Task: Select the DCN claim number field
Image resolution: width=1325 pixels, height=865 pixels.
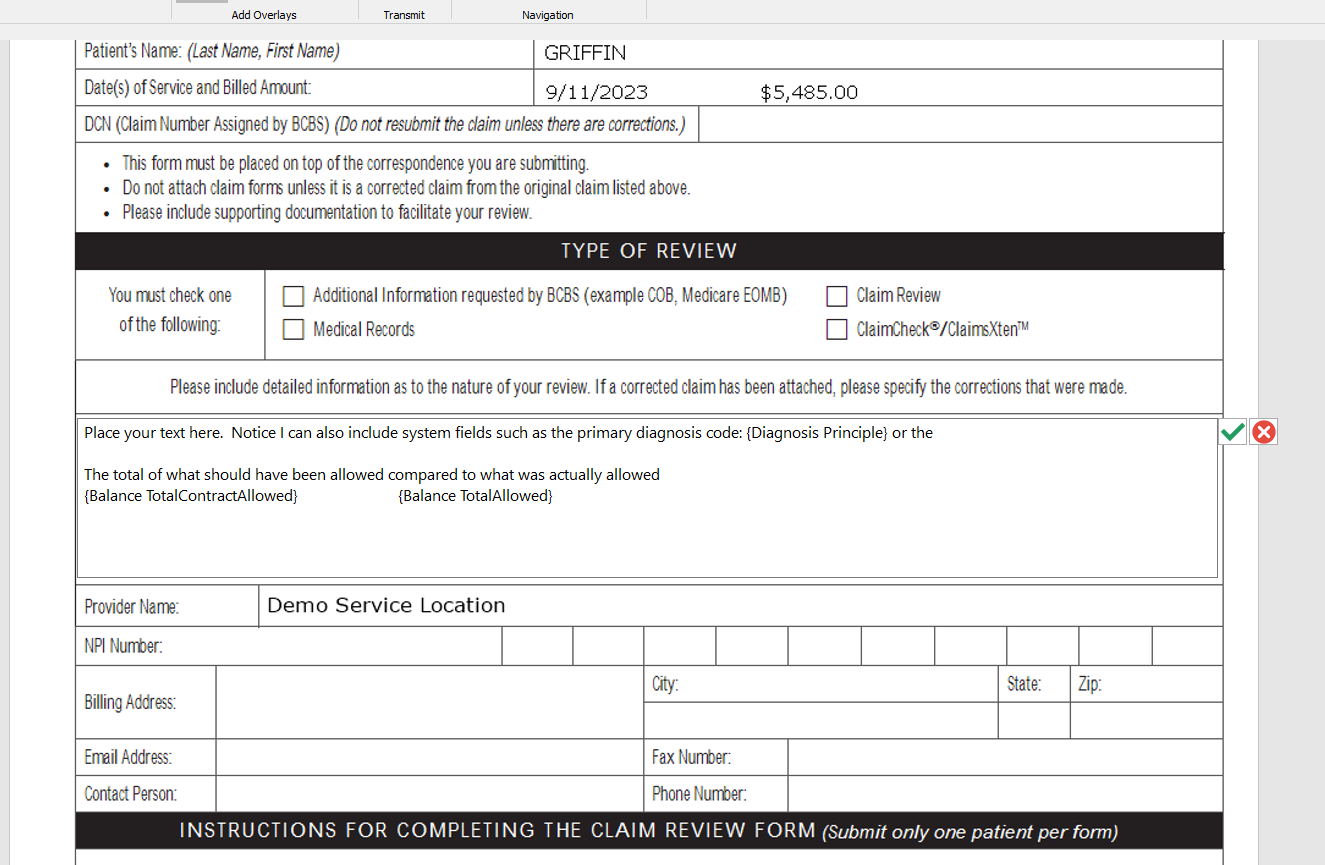Action: point(960,124)
